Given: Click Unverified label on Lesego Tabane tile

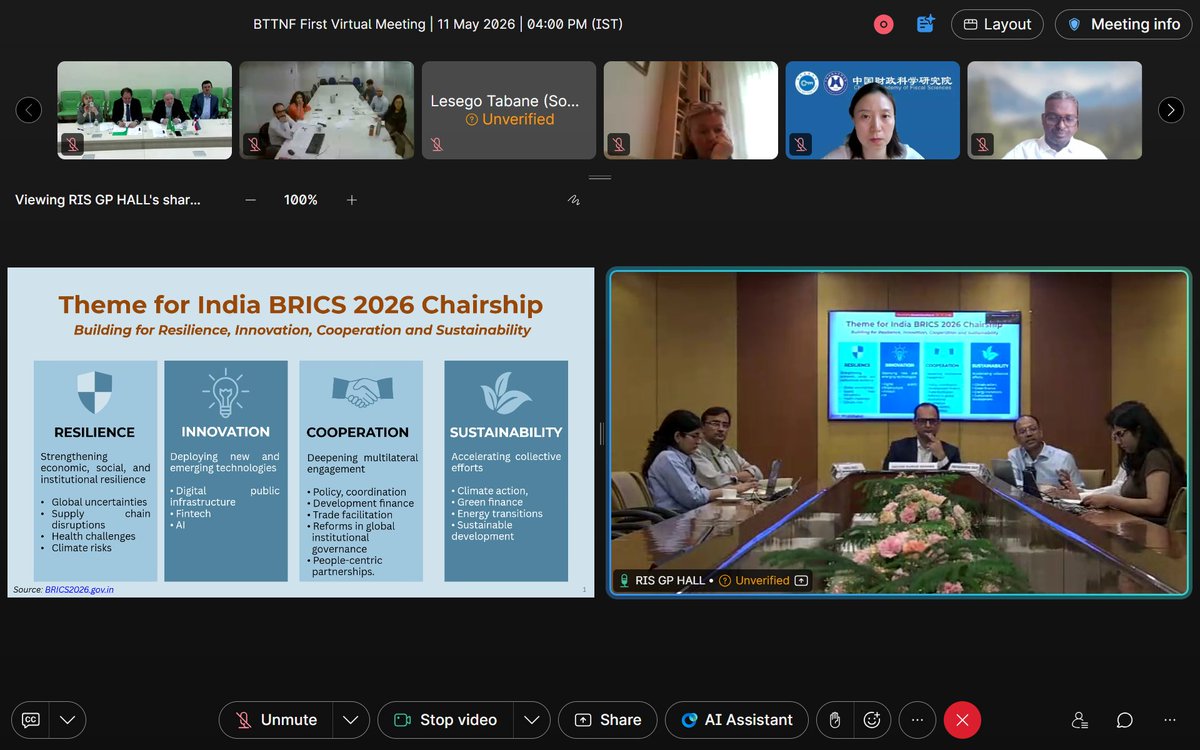Looking at the screenshot, I should tap(509, 119).
